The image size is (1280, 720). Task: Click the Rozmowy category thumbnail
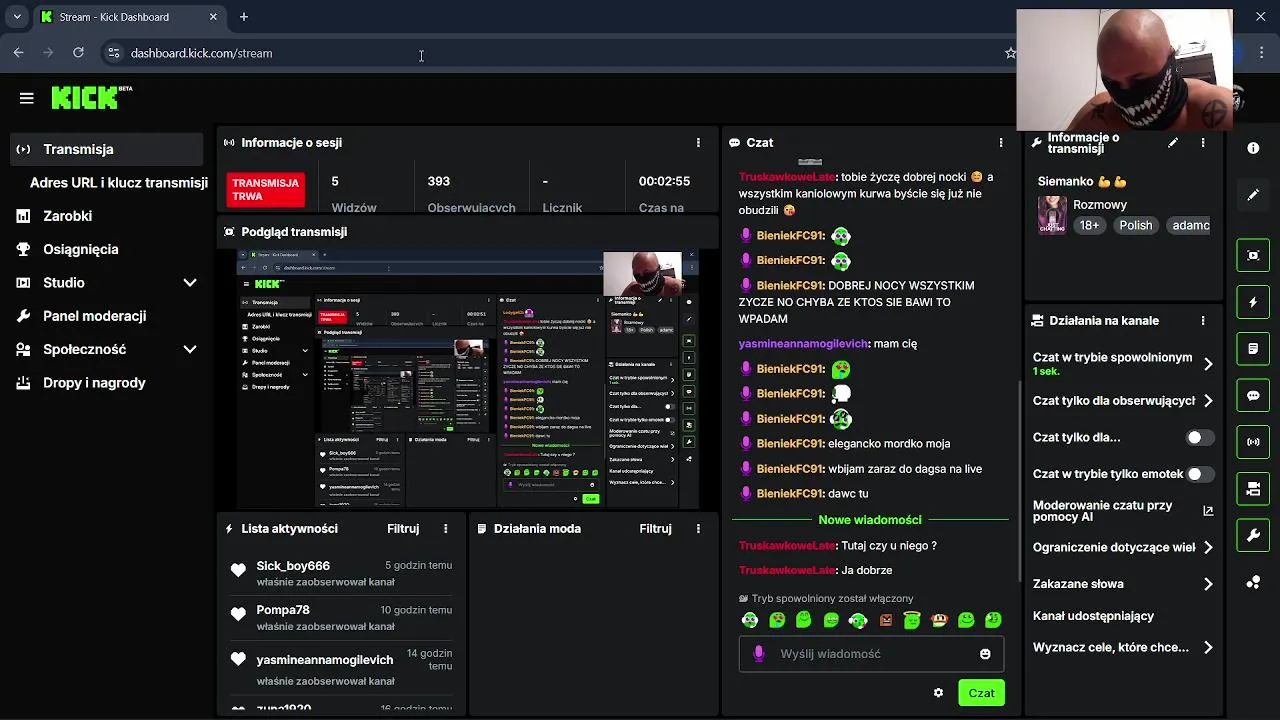click(x=1052, y=215)
